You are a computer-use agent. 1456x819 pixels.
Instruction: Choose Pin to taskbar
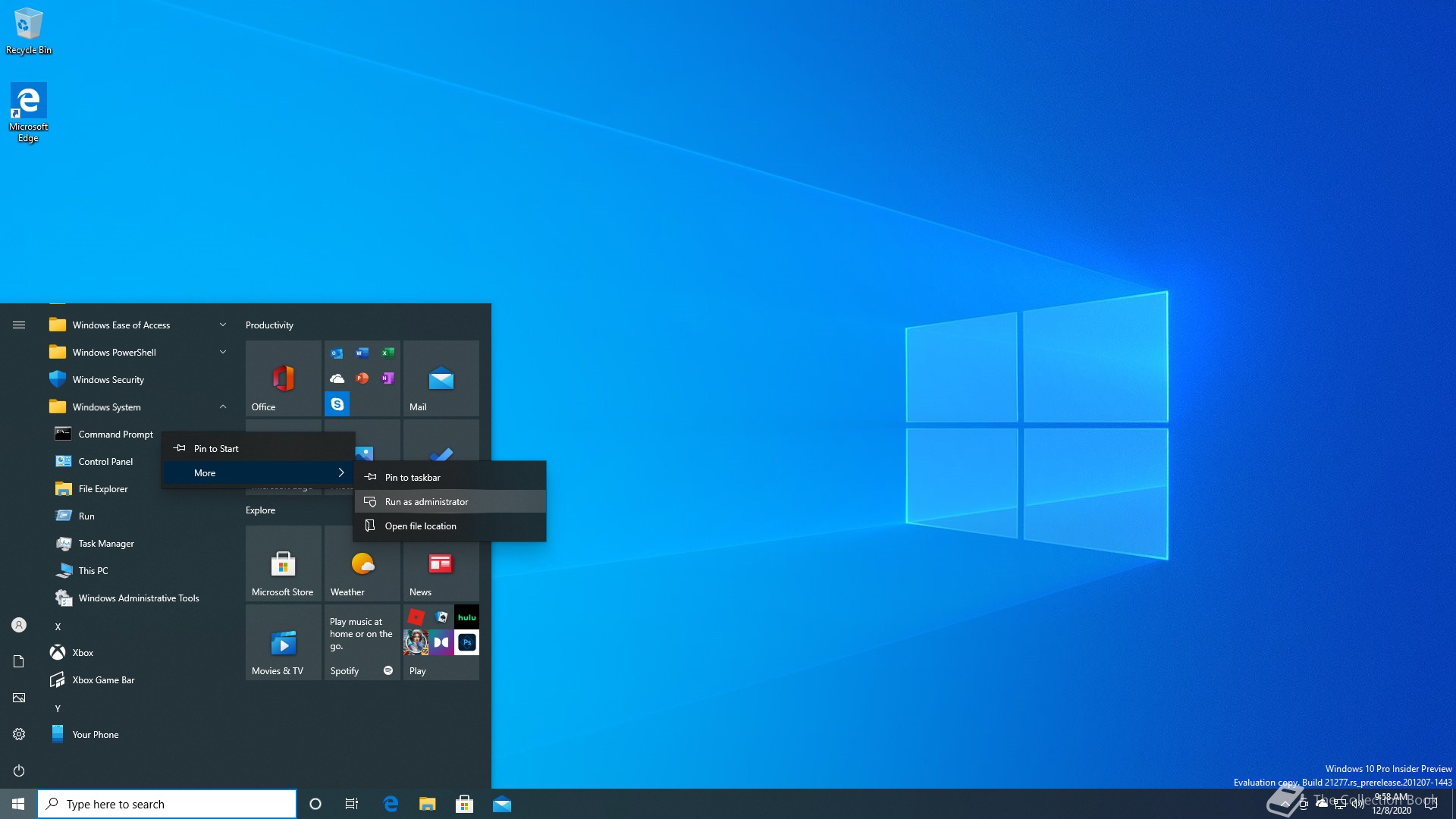(450, 477)
